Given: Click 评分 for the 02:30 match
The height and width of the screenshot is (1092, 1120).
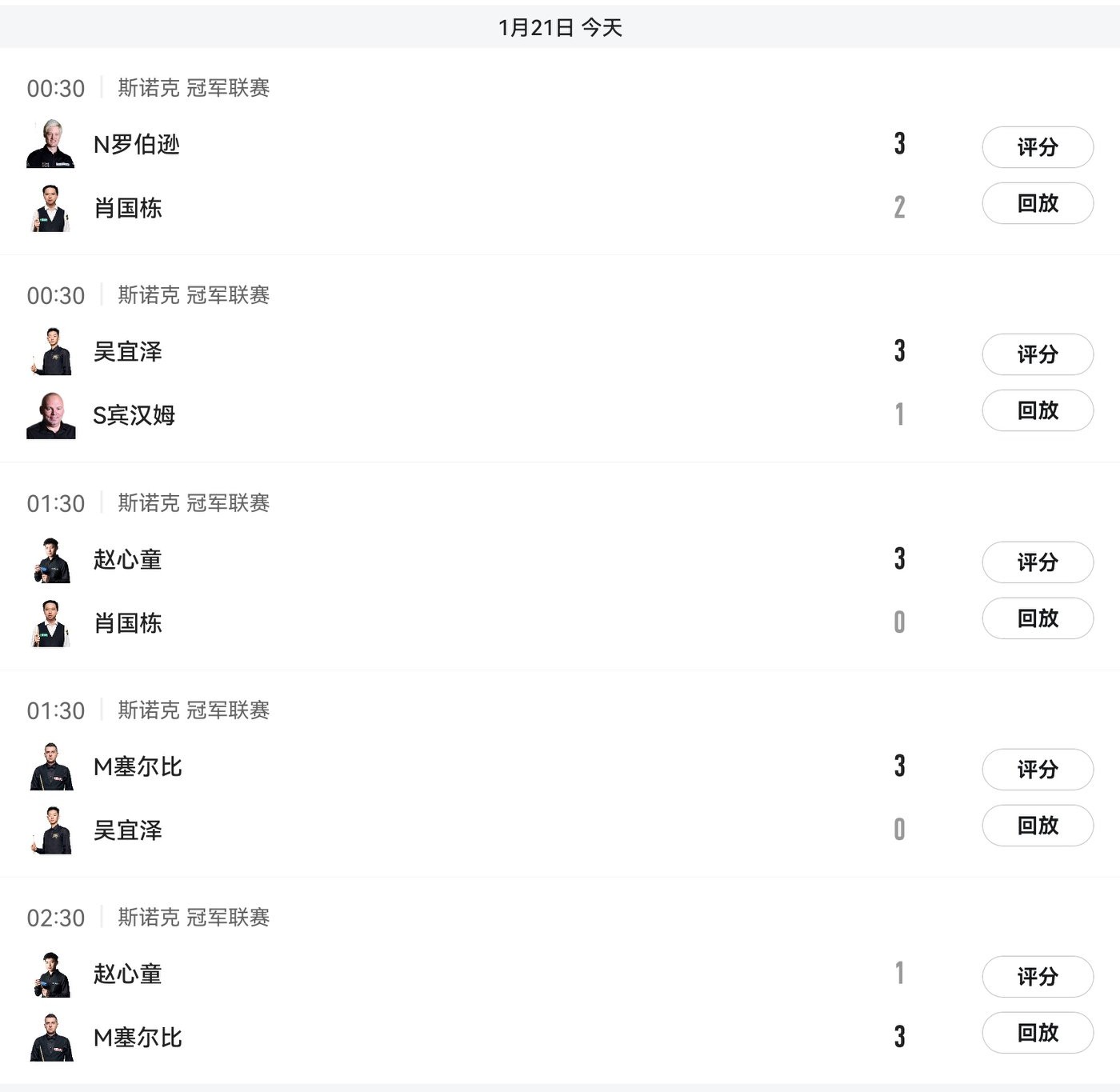Looking at the screenshot, I should (x=1037, y=977).
